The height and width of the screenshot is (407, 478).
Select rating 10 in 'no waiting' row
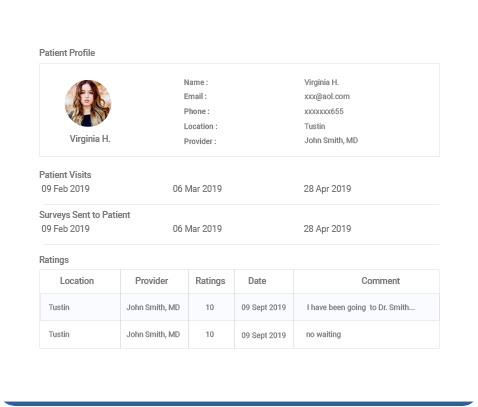pyautogui.click(x=209, y=334)
